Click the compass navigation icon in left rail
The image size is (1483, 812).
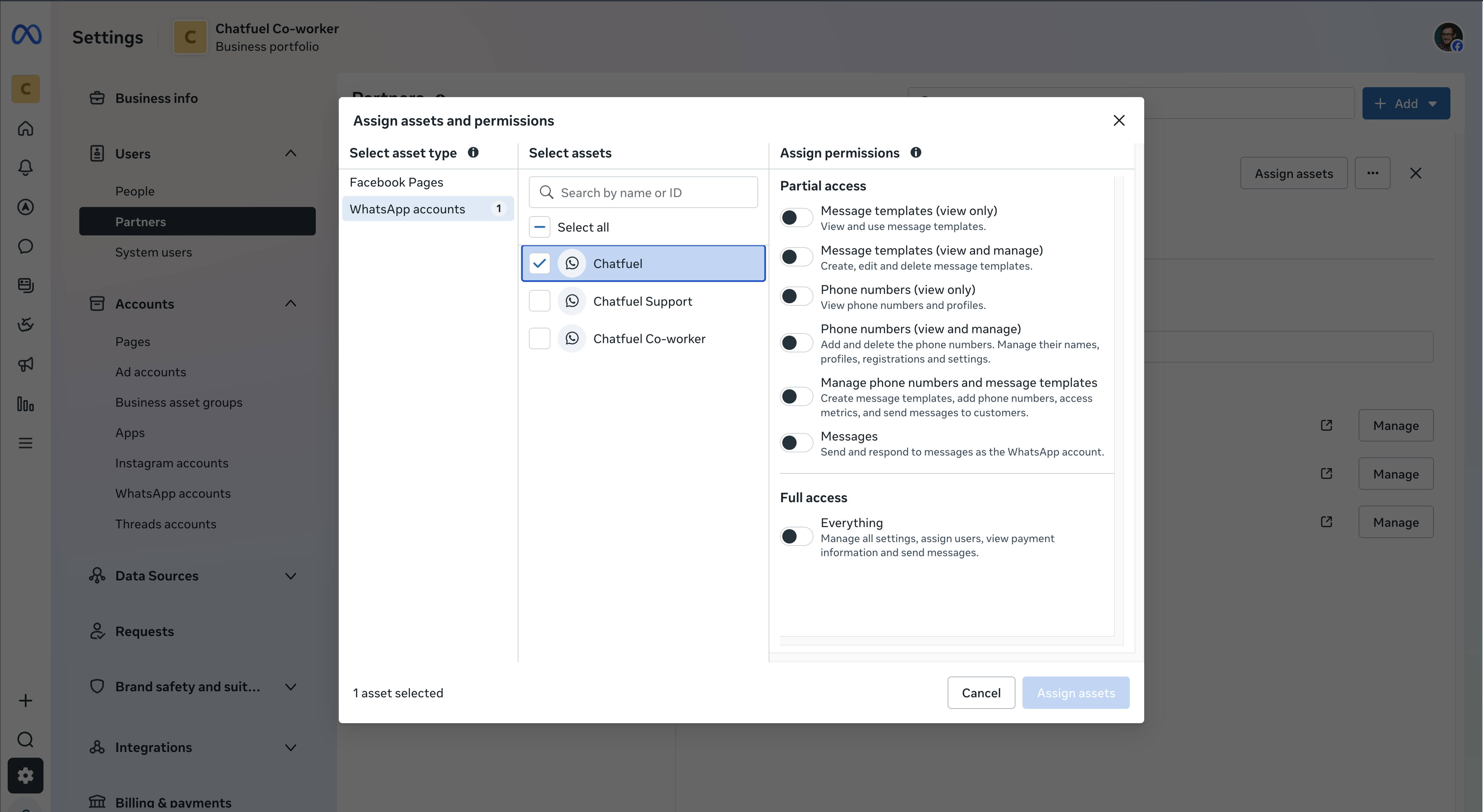[x=25, y=207]
